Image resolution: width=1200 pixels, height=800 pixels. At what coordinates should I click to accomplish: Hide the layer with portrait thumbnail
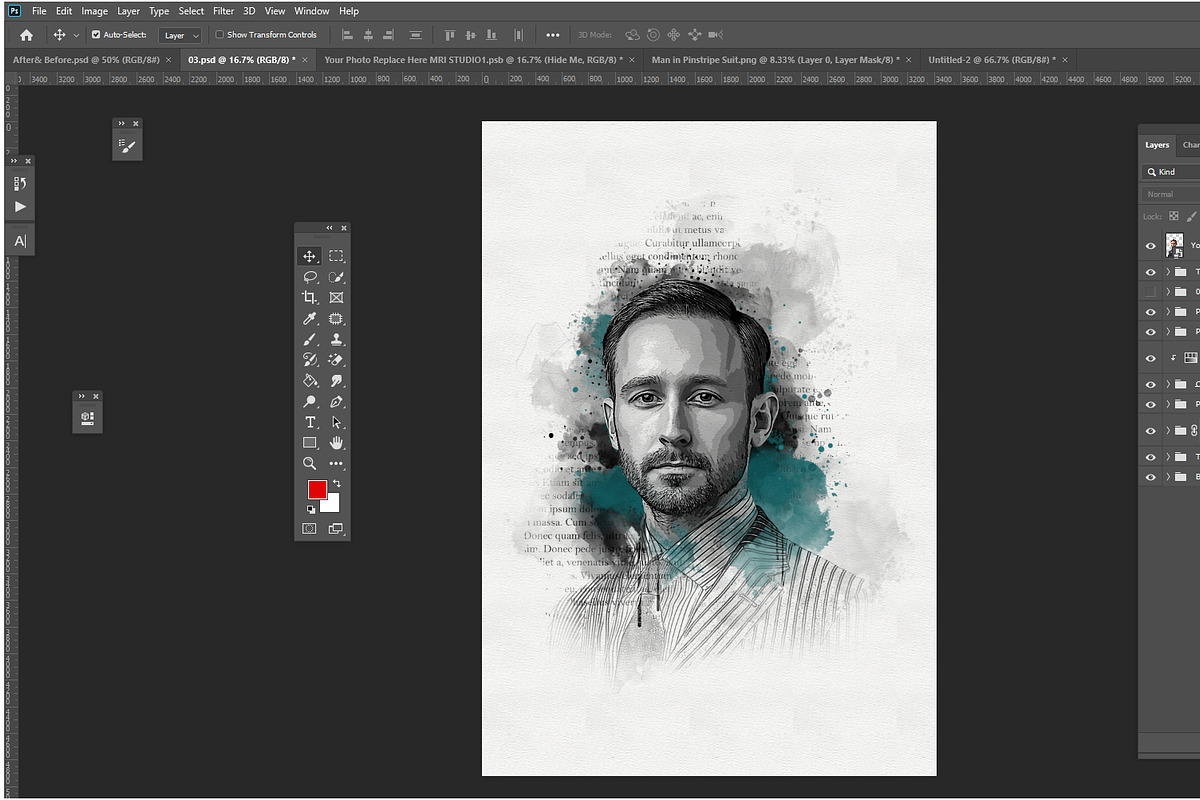pos(1151,245)
